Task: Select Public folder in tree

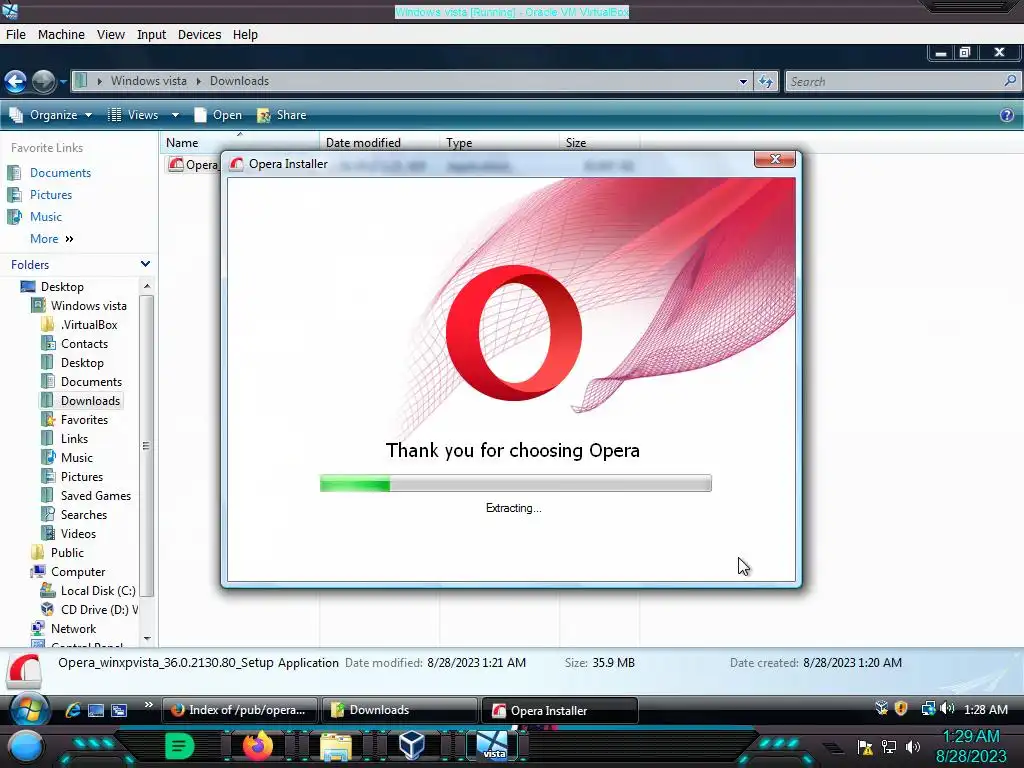Action: (67, 552)
